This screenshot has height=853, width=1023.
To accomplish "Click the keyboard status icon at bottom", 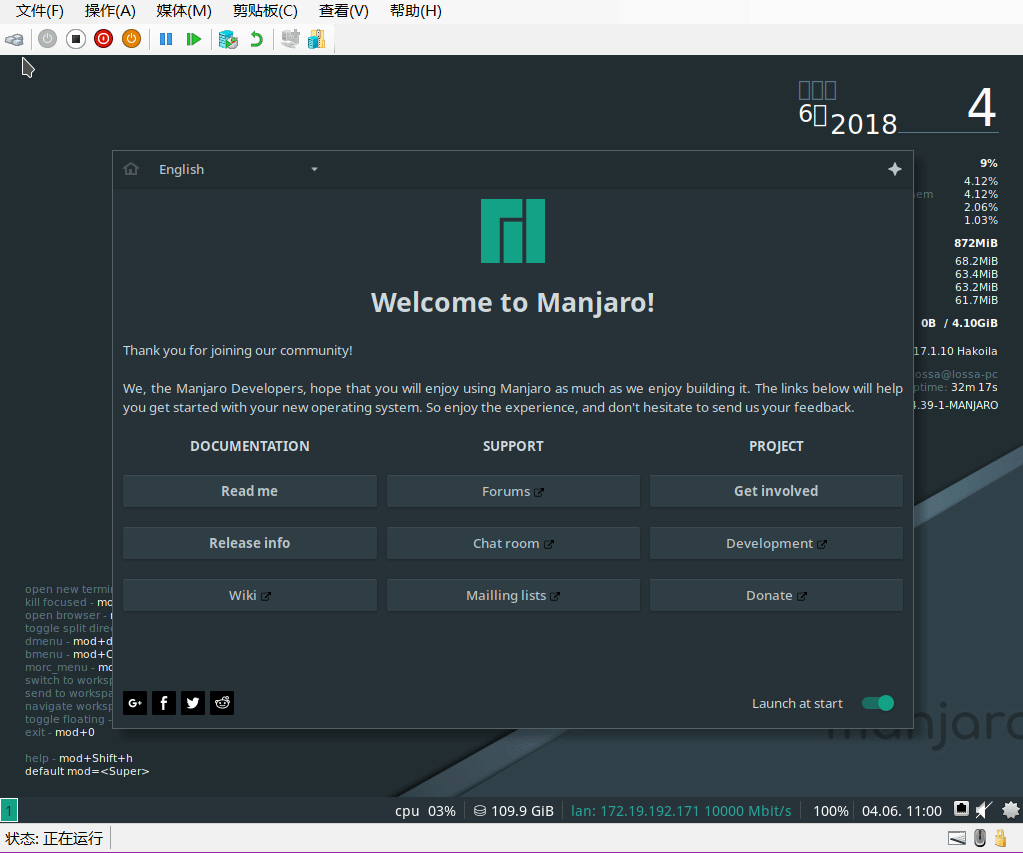I will (956, 838).
